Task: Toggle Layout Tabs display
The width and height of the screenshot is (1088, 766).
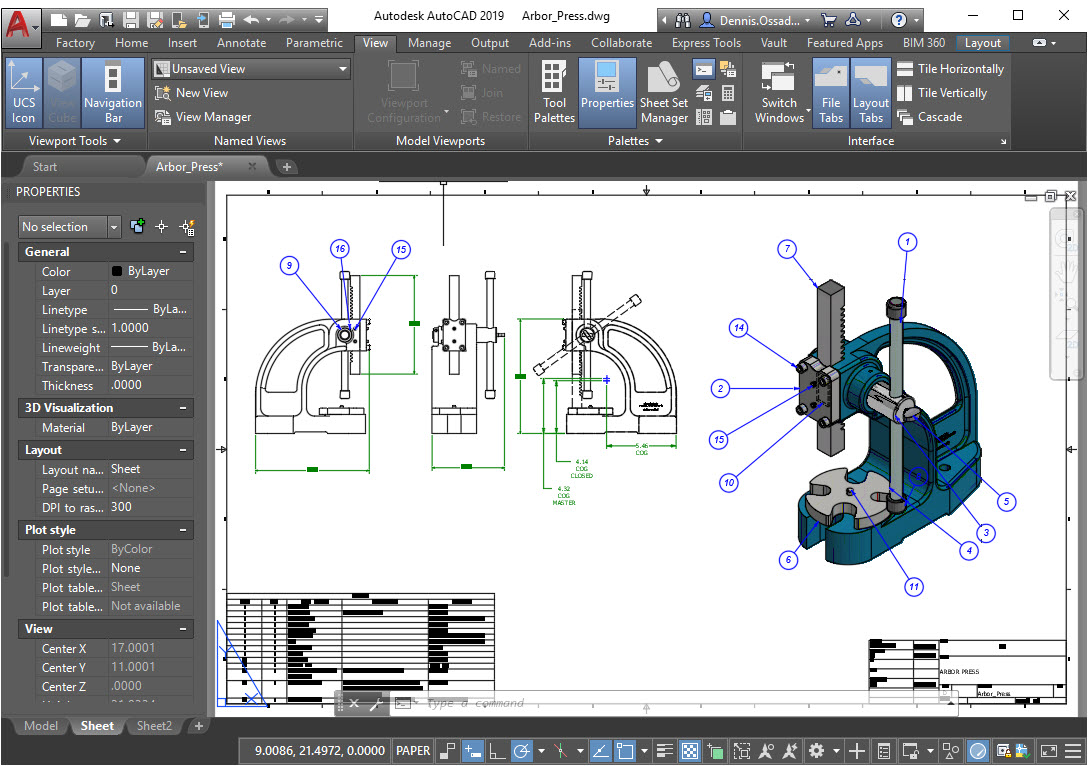Action: (x=870, y=92)
